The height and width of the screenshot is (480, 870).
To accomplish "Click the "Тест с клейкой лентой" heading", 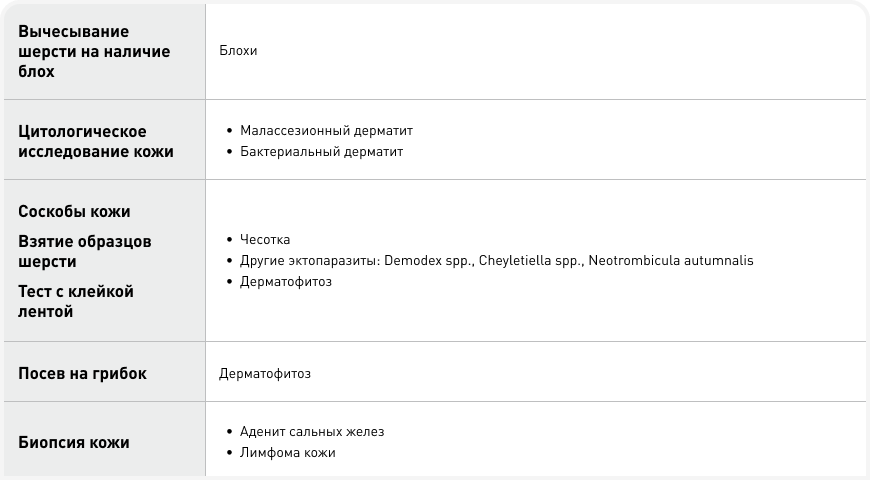I will click(76, 302).
